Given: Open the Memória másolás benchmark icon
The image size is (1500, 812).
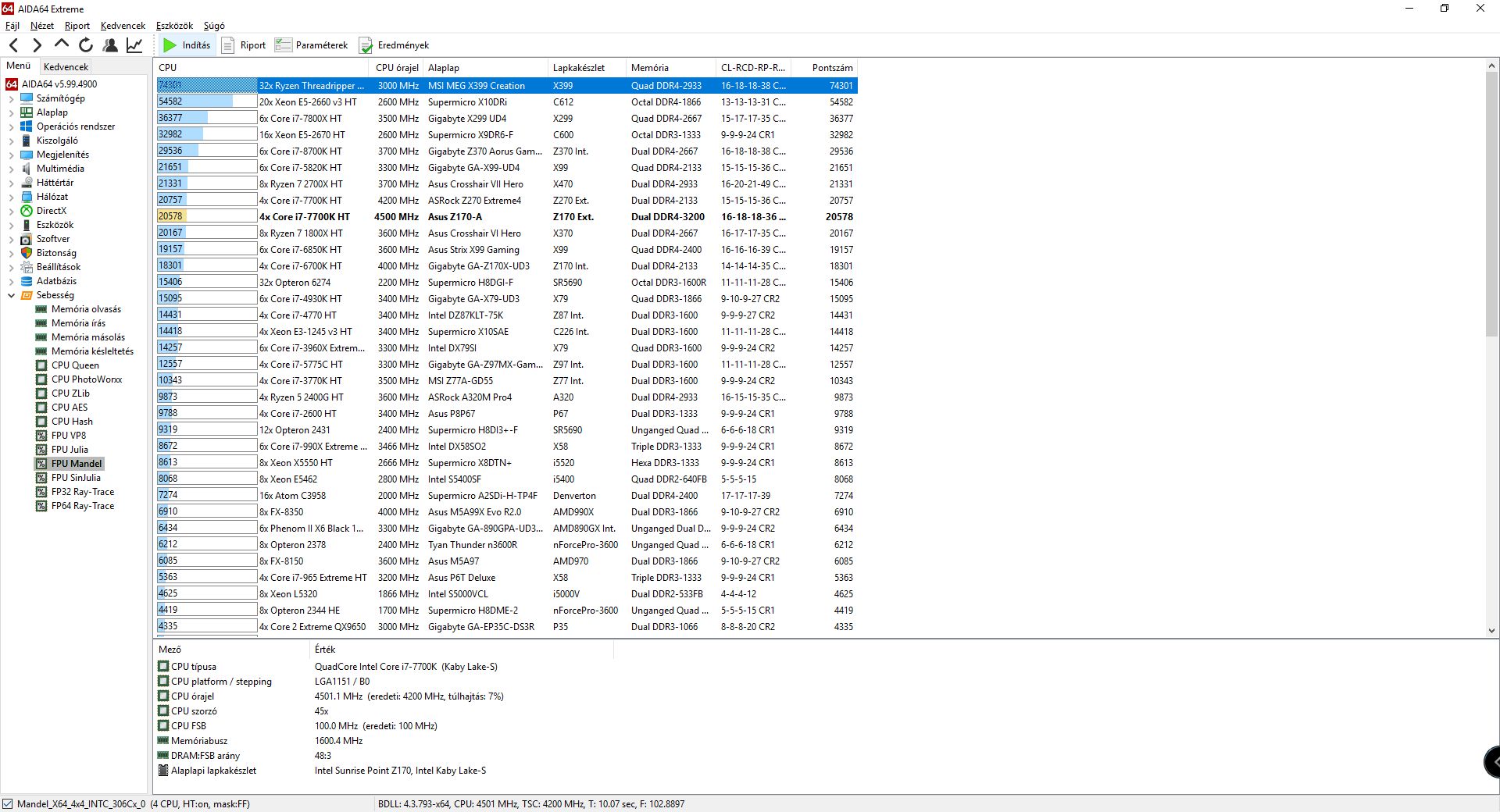Looking at the screenshot, I should tap(41, 337).
